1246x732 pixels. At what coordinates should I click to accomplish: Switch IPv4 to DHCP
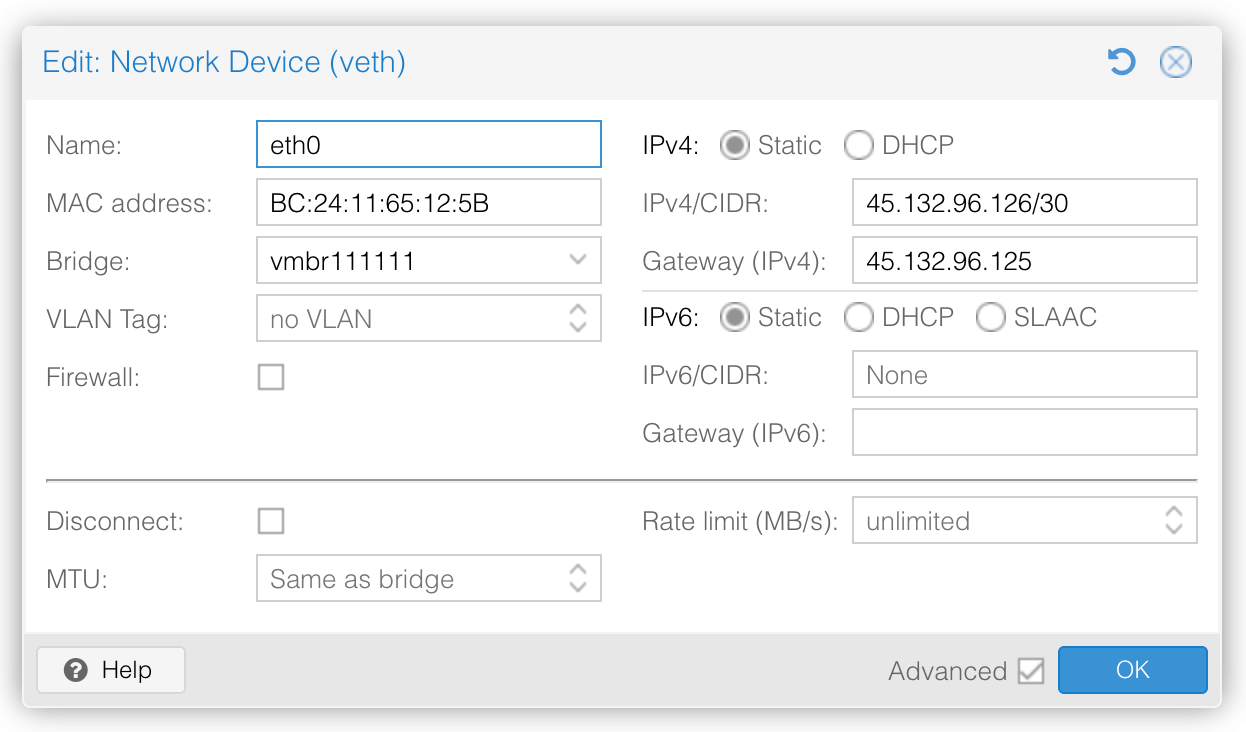click(x=859, y=146)
